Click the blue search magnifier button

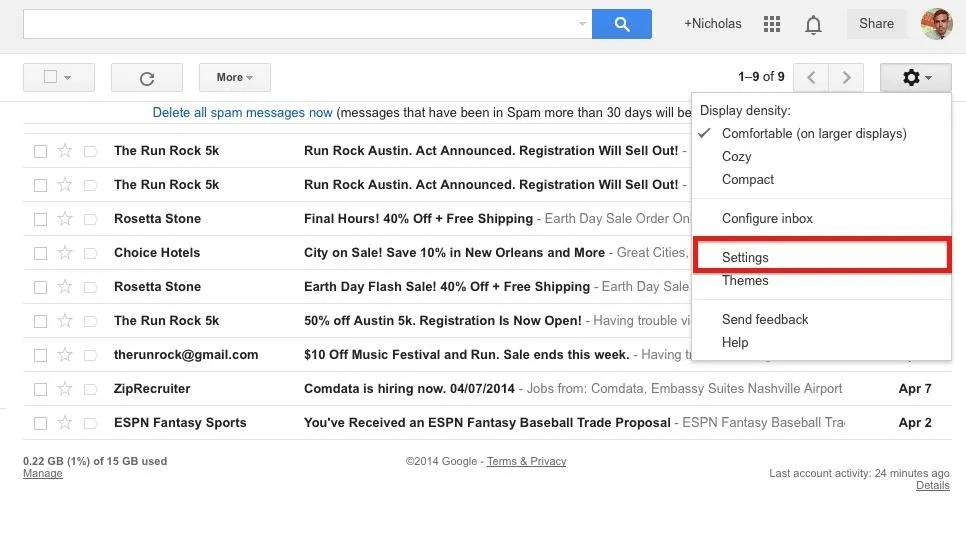[622, 24]
